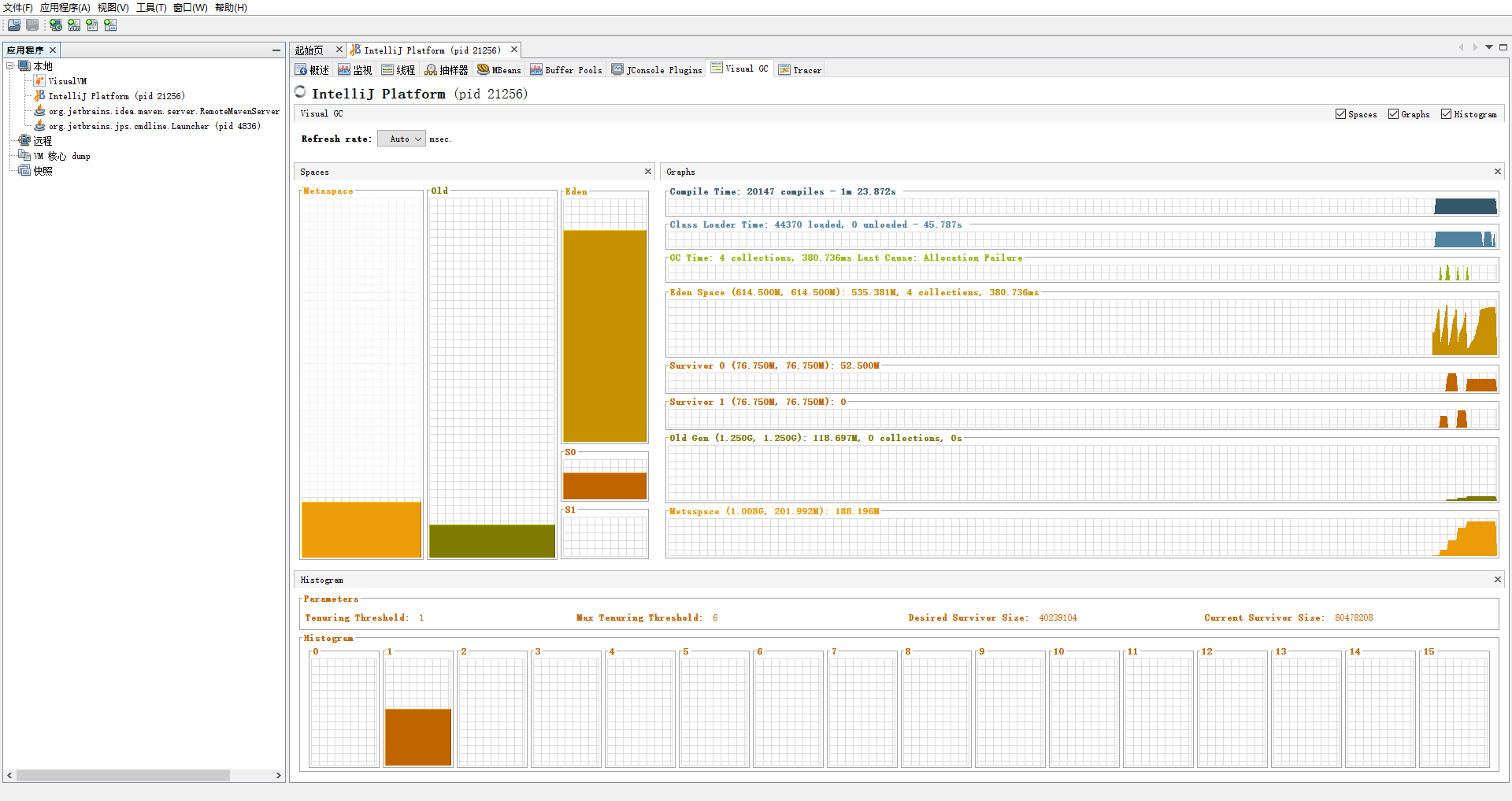Switch to the Overview tab
The image size is (1512, 801).
313,70
